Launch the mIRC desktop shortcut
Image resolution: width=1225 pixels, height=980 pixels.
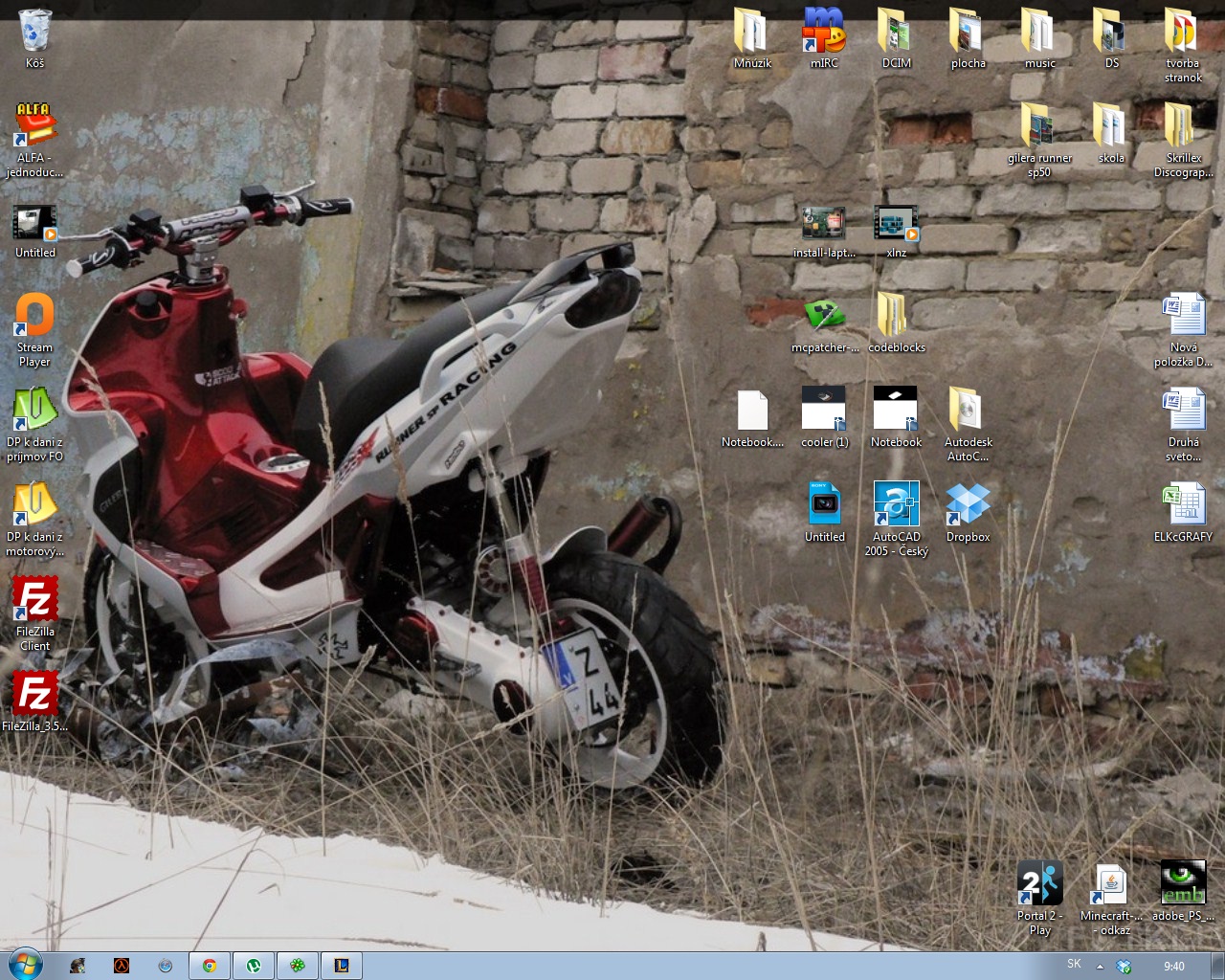pyautogui.click(x=823, y=32)
